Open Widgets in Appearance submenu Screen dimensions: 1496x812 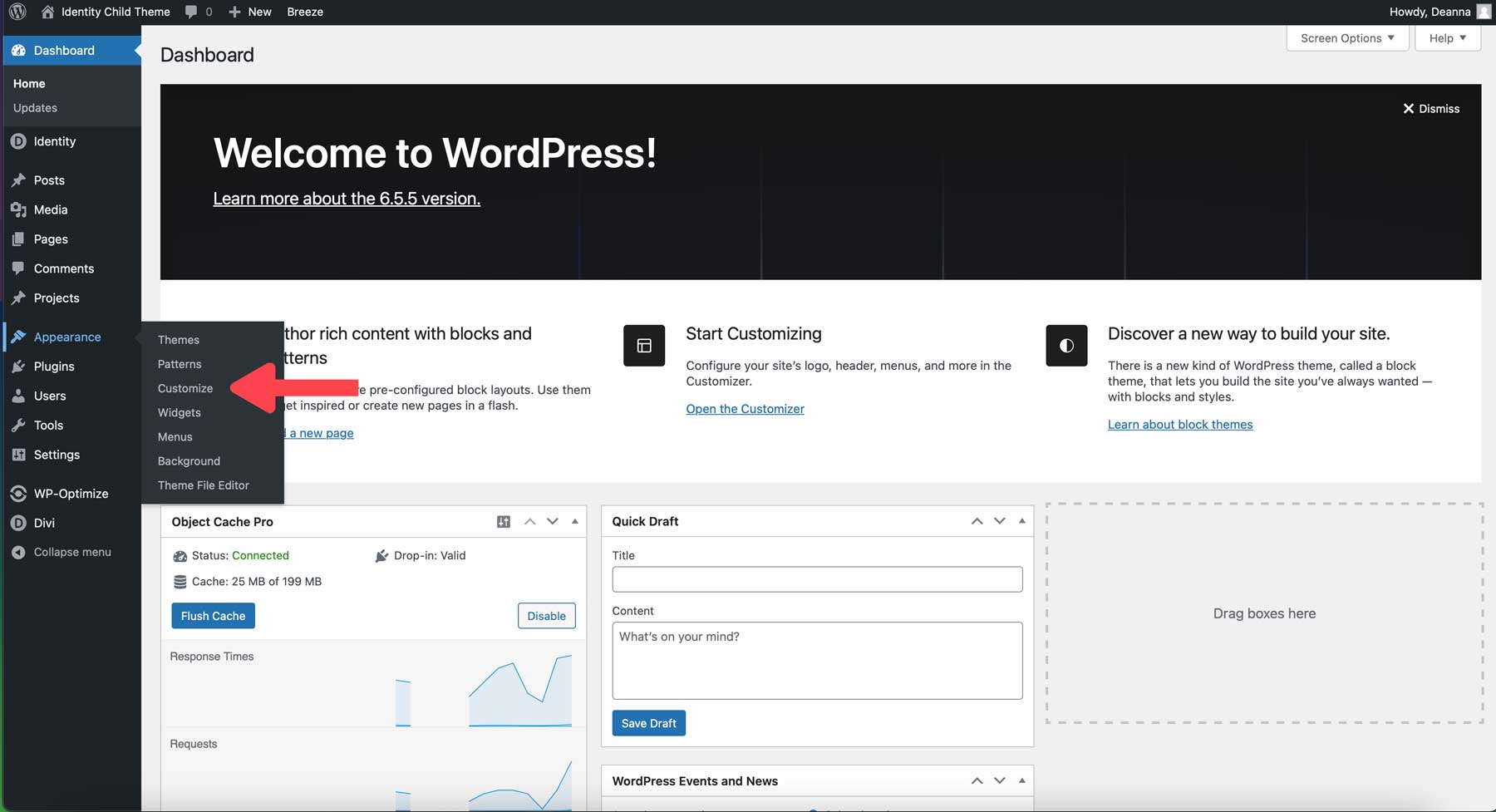pyautogui.click(x=180, y=412)
